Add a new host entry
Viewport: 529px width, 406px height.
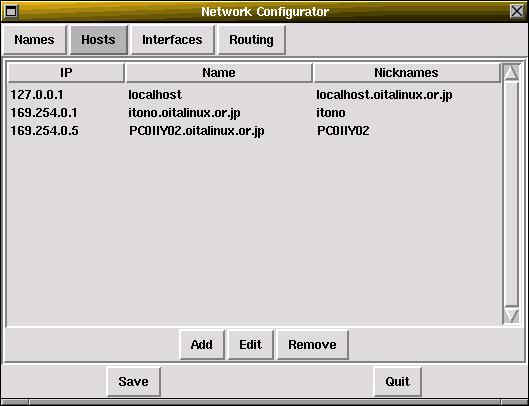pyautogui.click(x=202, y=345)
